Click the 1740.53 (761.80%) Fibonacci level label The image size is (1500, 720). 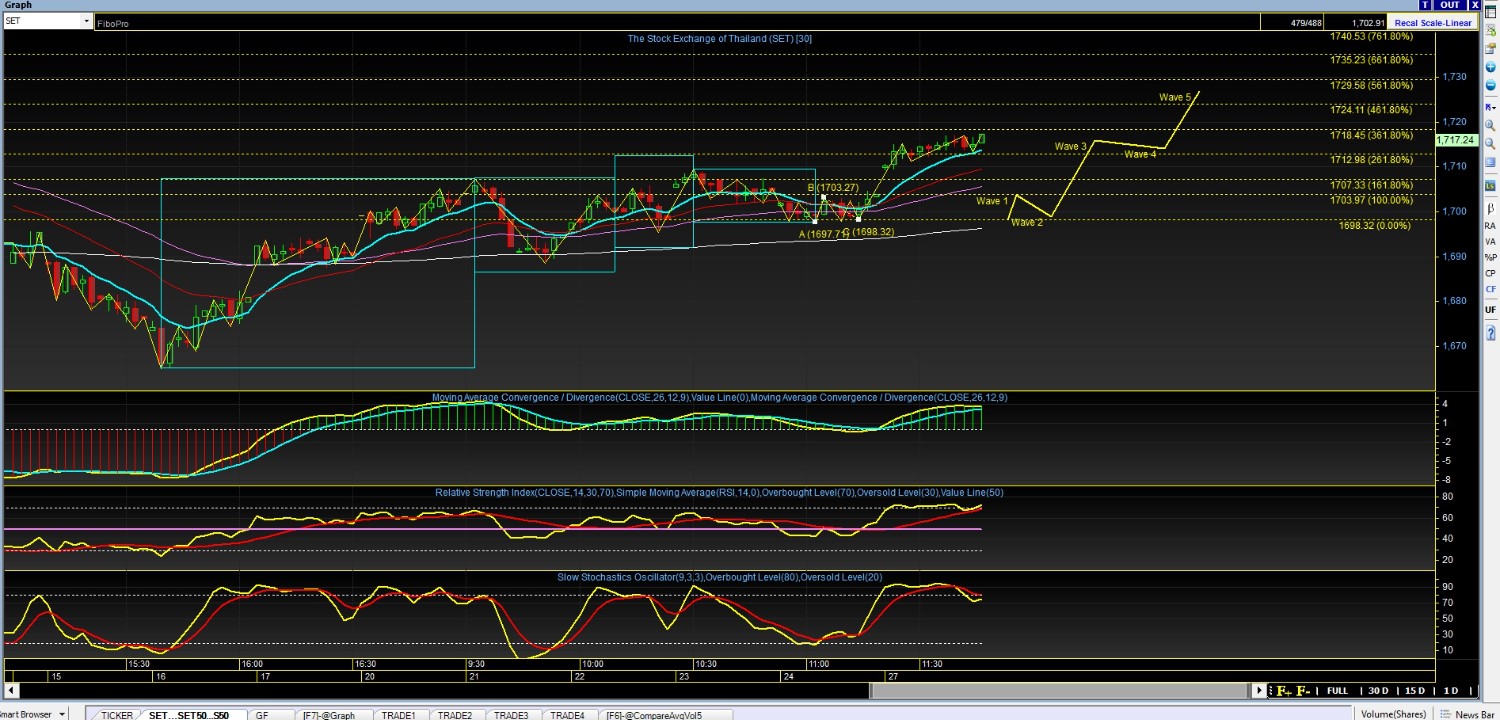[x=1371, y=37]
